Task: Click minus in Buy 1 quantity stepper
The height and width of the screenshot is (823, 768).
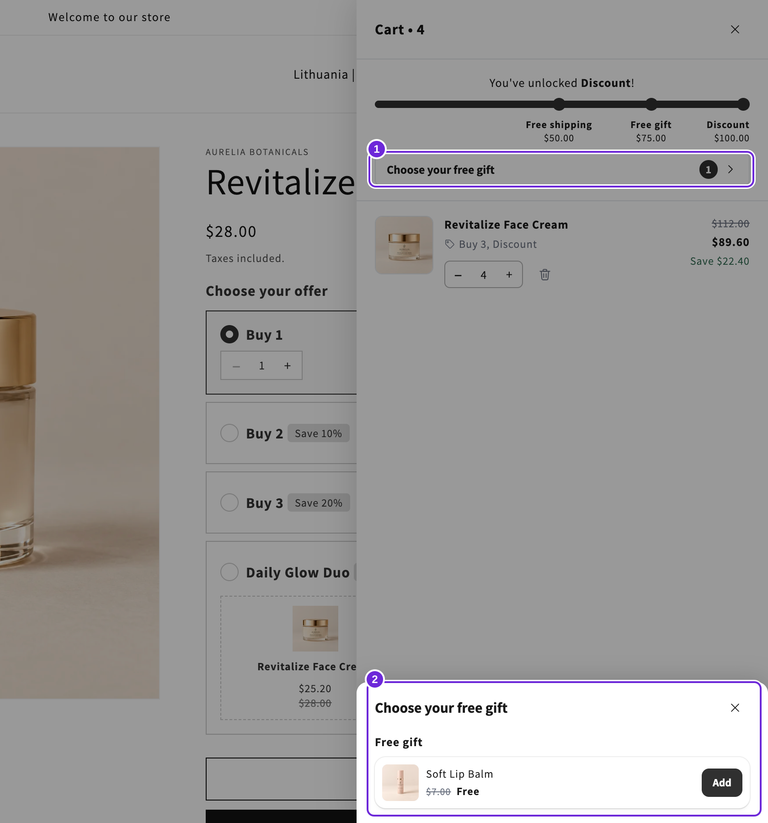Action: [236, 366]
